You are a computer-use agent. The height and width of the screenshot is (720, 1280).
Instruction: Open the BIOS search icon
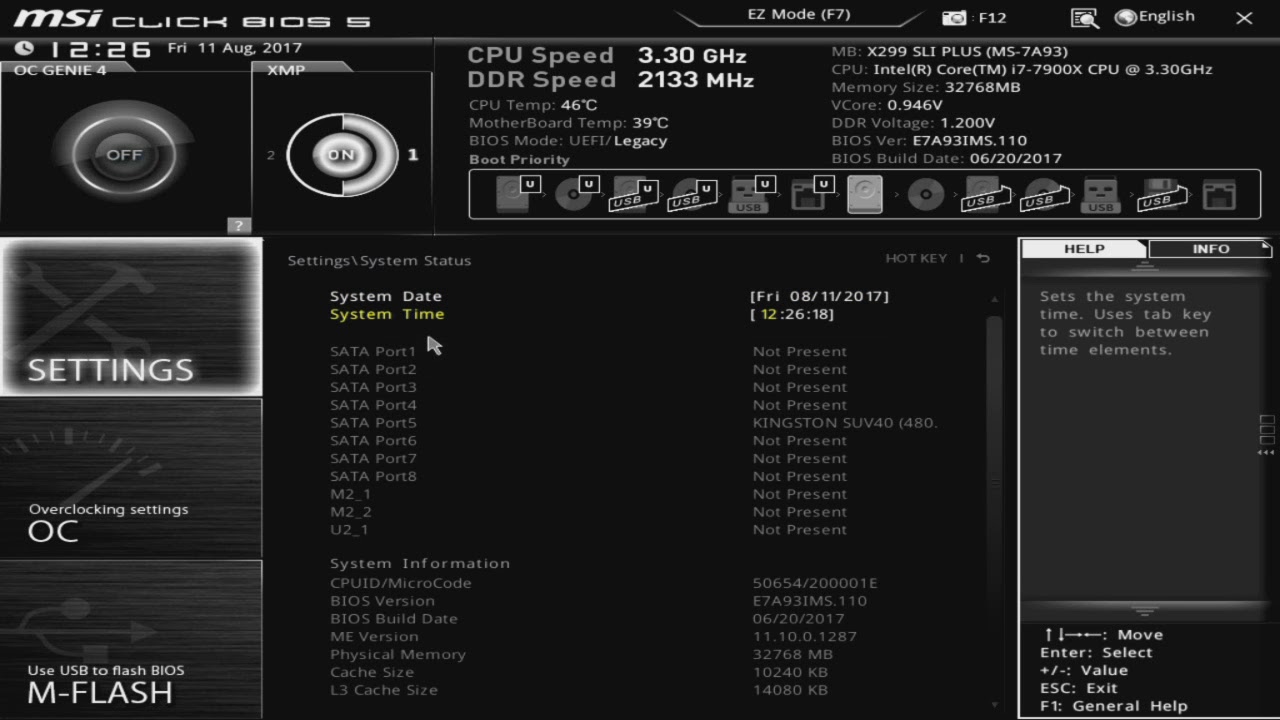(1084, 17)
